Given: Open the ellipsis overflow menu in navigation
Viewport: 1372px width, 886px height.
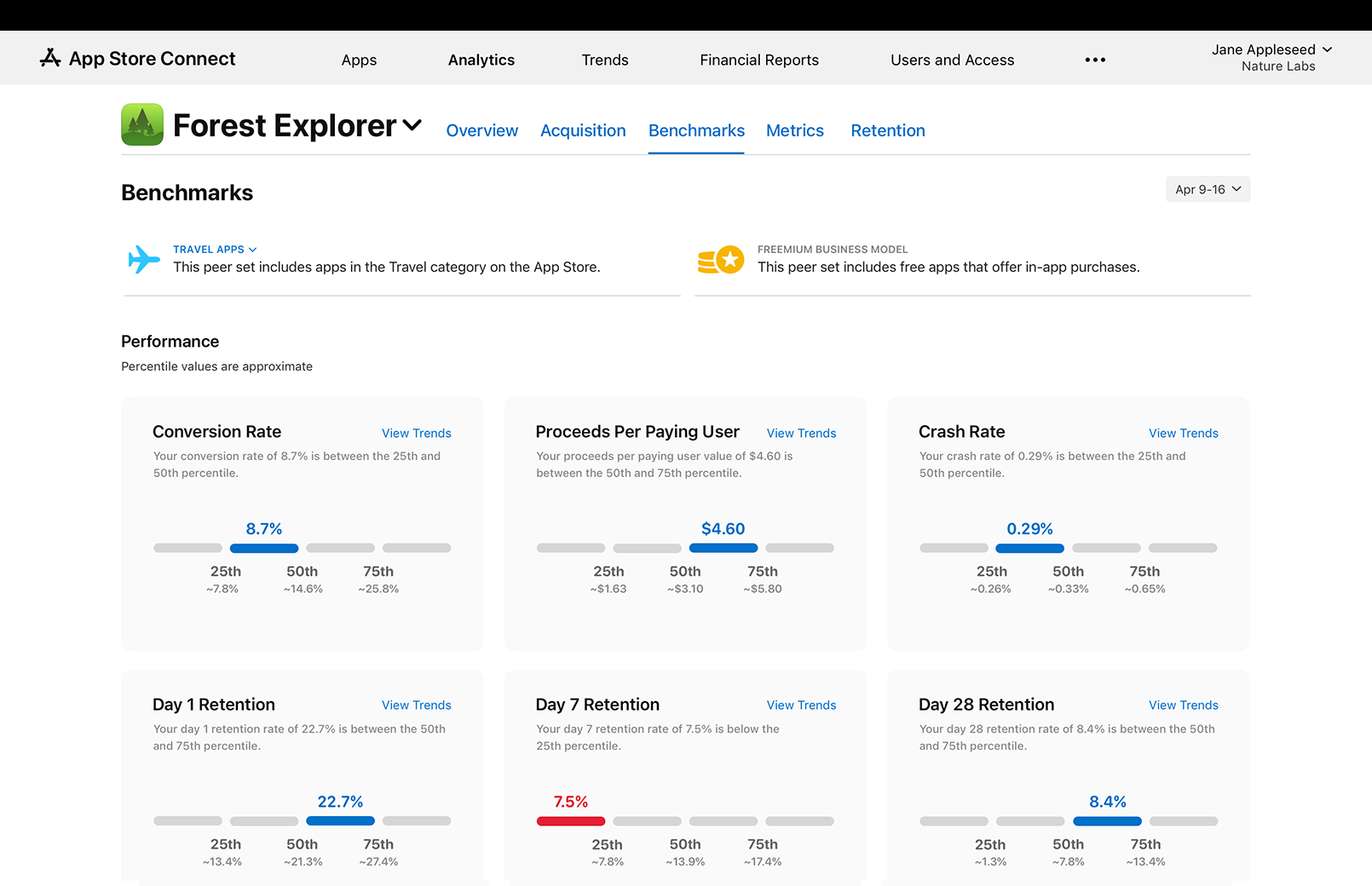Looking at the screenshot, I should click(x=1094, y=60).
